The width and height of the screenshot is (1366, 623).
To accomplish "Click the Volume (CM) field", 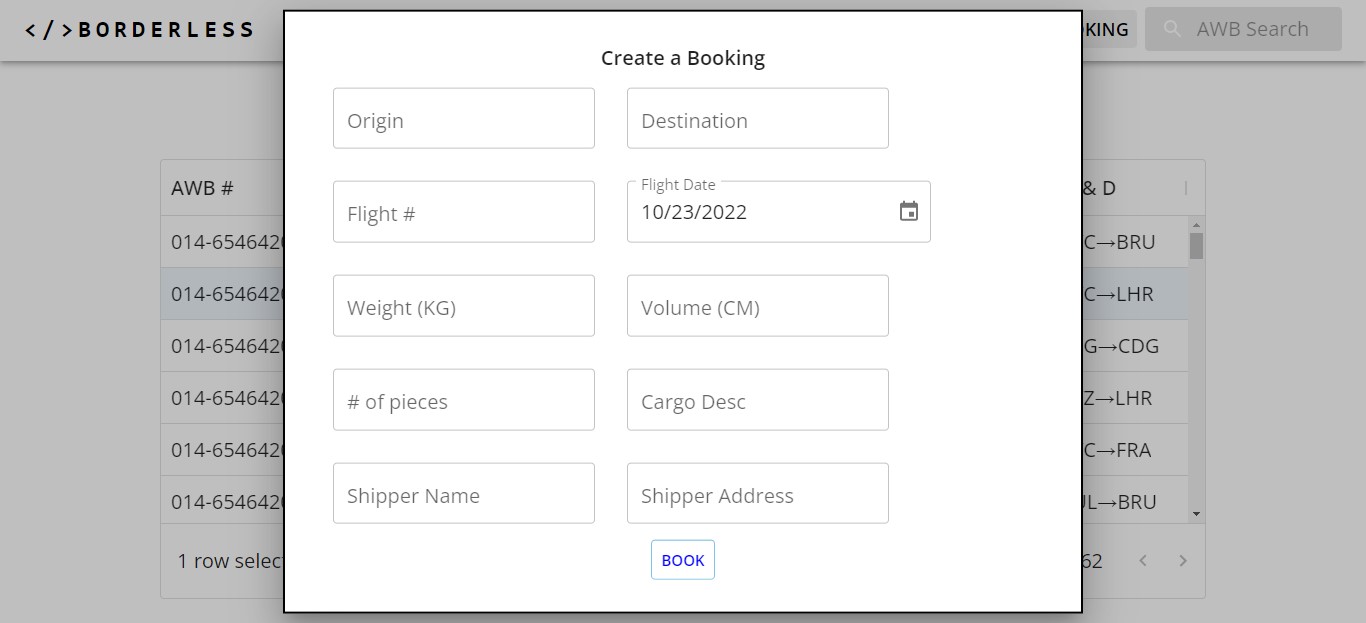I will pos(757,306).
